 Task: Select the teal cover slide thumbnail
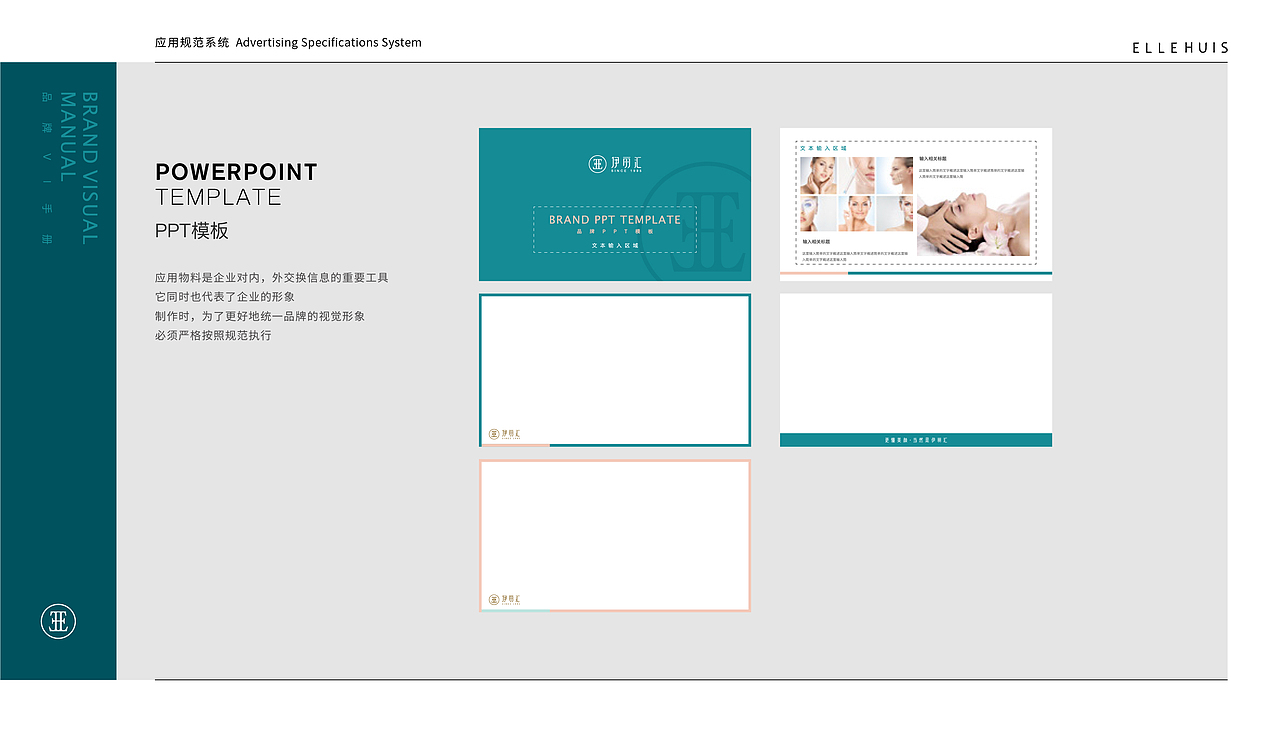[615, 204]
